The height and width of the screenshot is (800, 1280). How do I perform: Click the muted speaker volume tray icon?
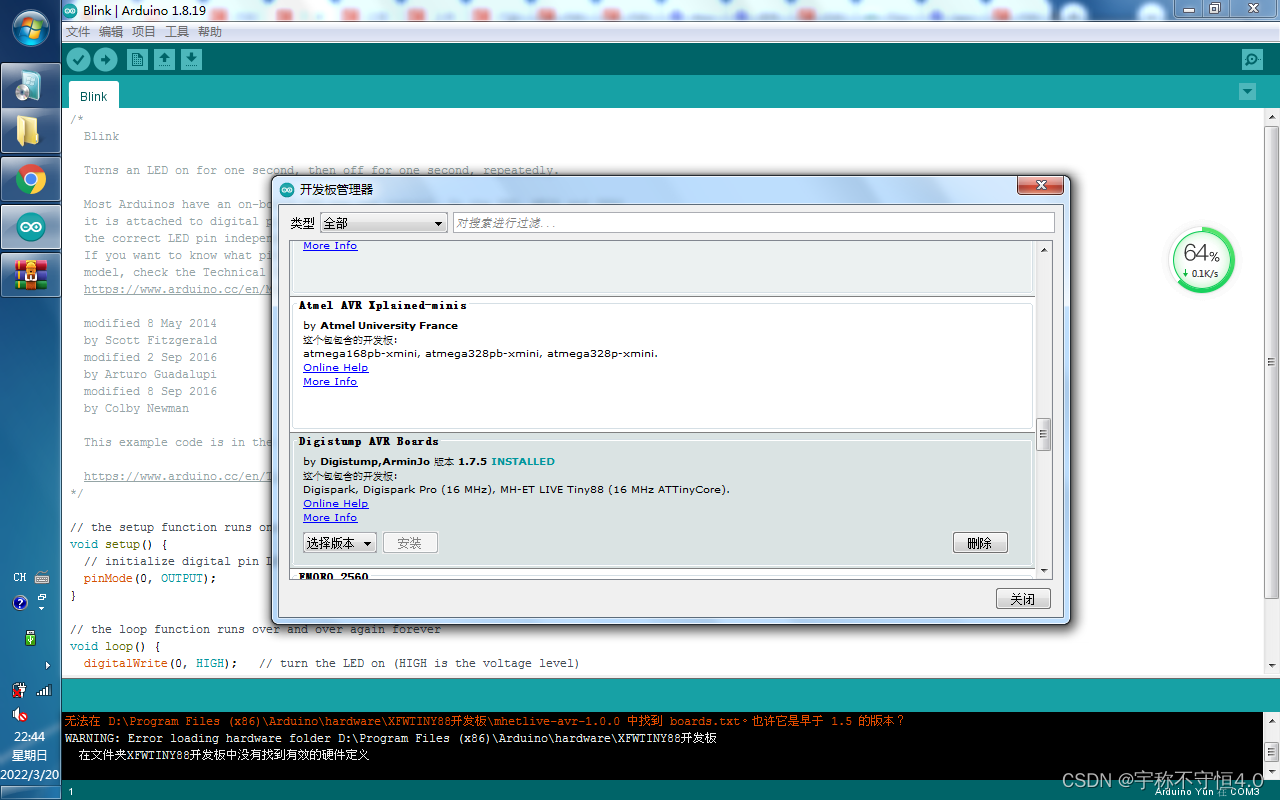click(19, 714)
